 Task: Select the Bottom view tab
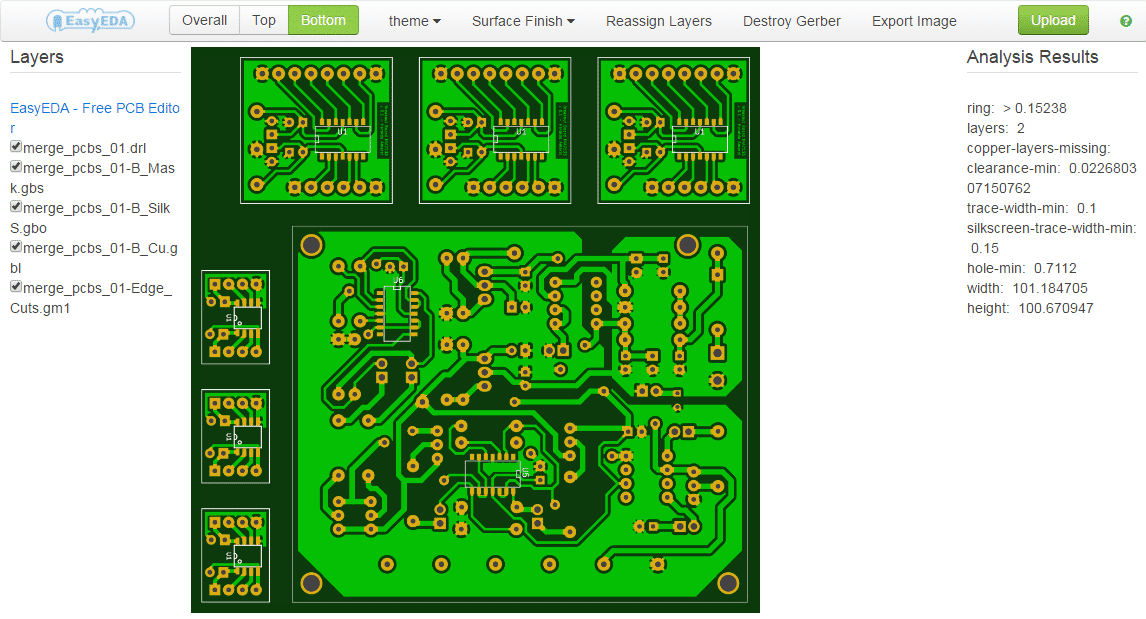[323, 20]
